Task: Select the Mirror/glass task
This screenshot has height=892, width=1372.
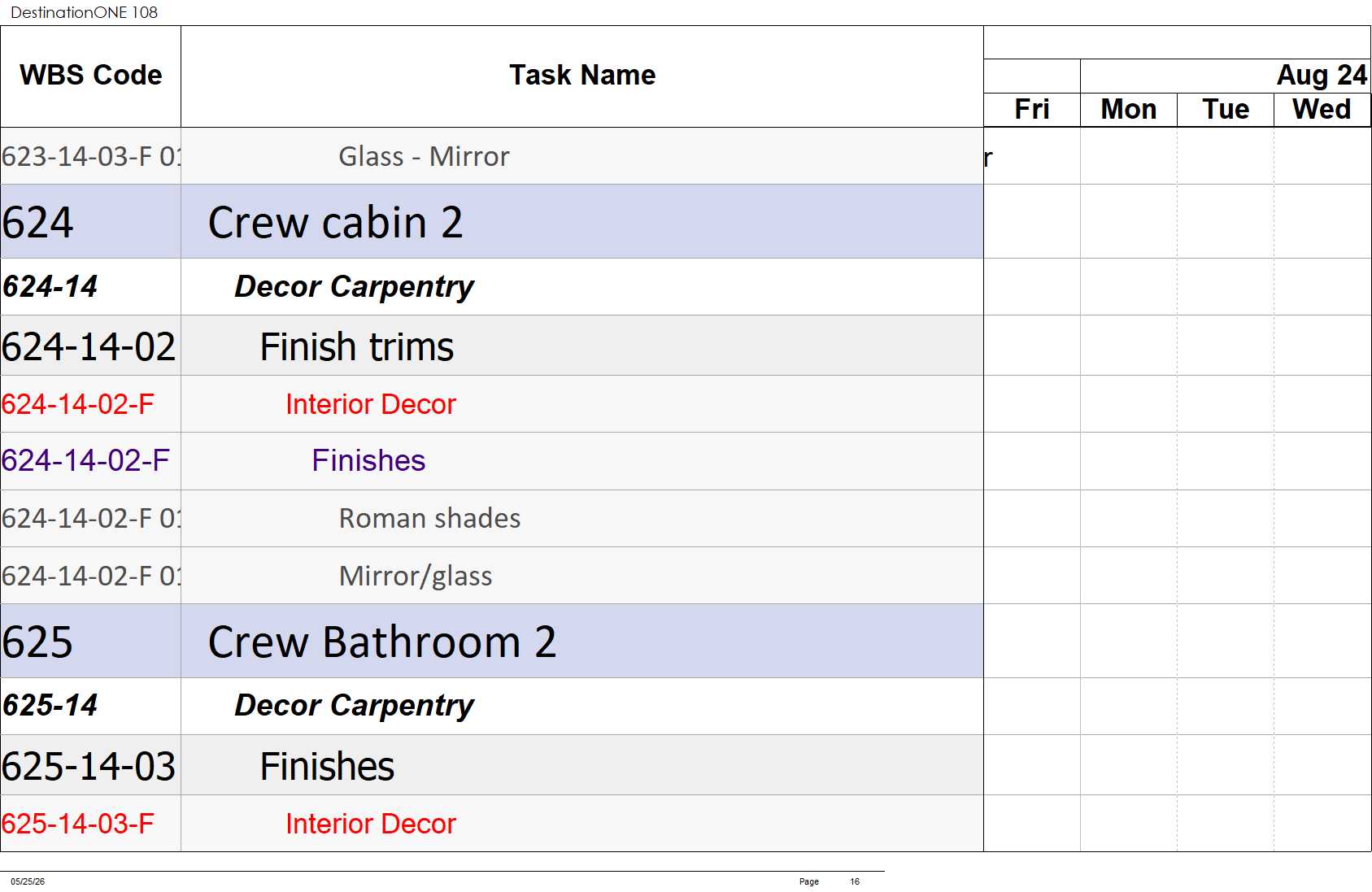Action: 416,576
